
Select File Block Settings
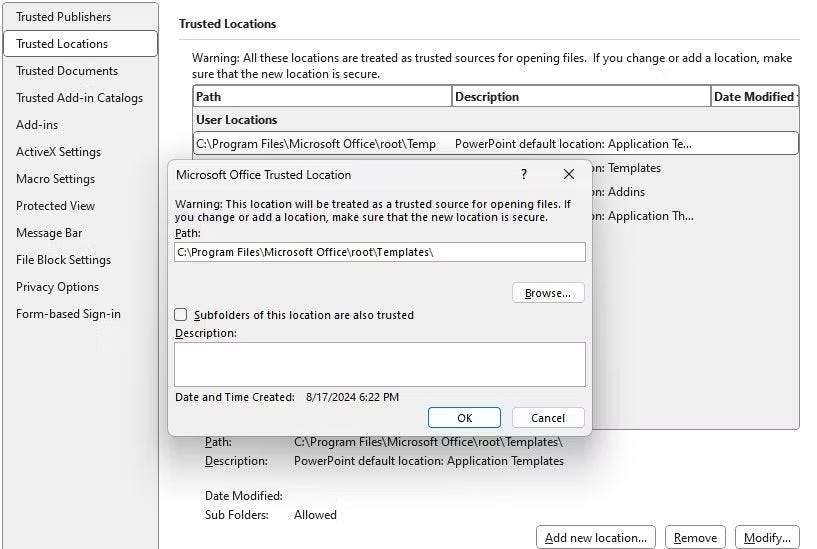pos(63,260)
